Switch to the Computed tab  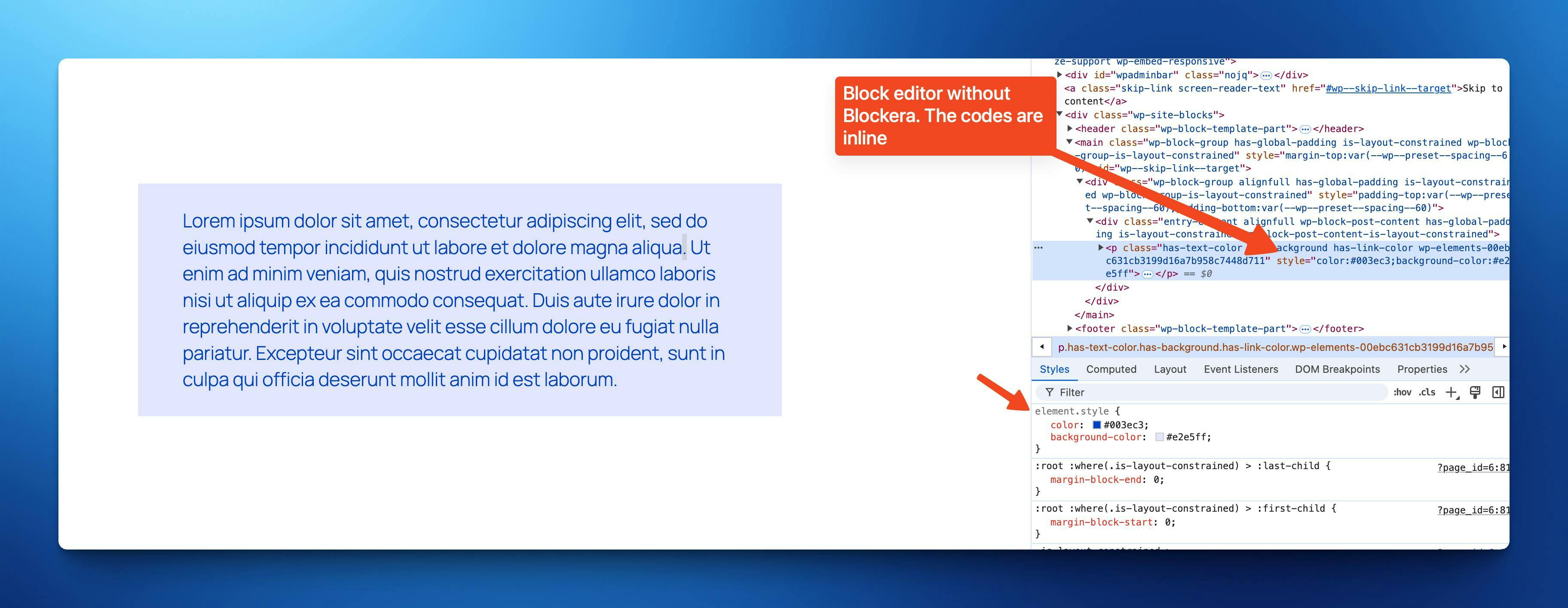(x=1111, y=369)
